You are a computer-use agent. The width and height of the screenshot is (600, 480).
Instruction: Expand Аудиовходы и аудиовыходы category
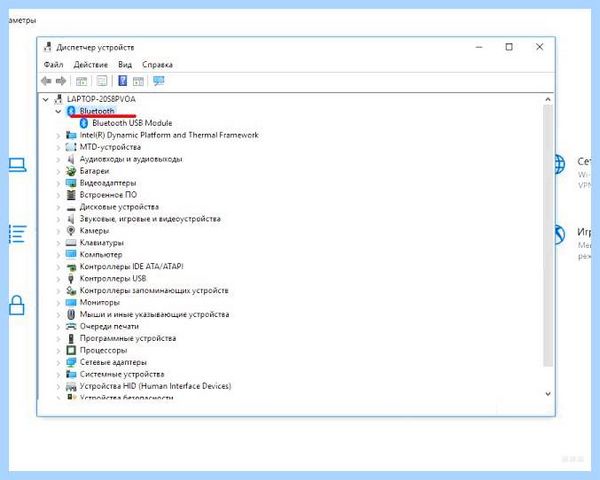click(58, 159)
